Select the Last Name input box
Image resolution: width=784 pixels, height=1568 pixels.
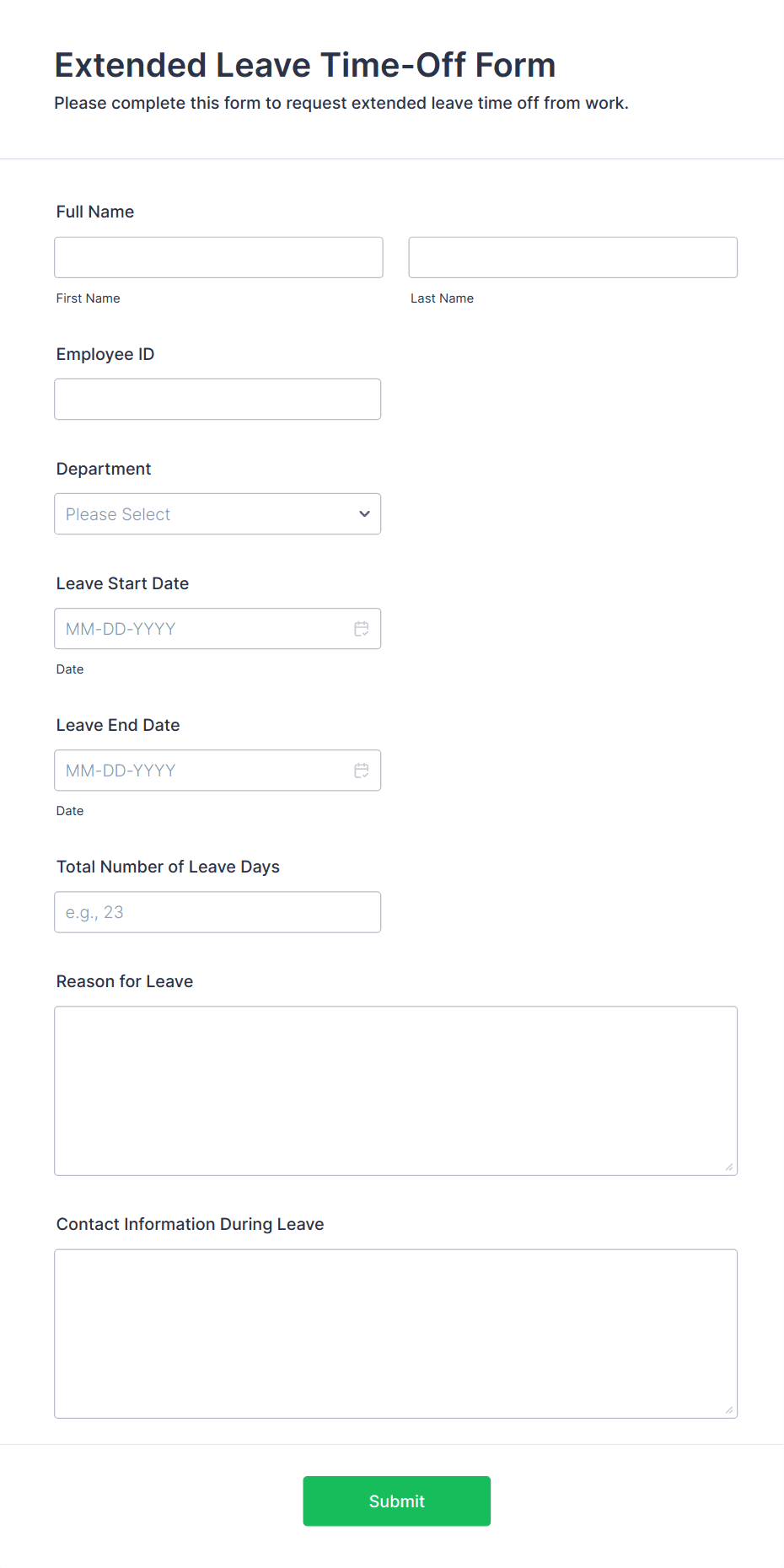coord(572,257)
